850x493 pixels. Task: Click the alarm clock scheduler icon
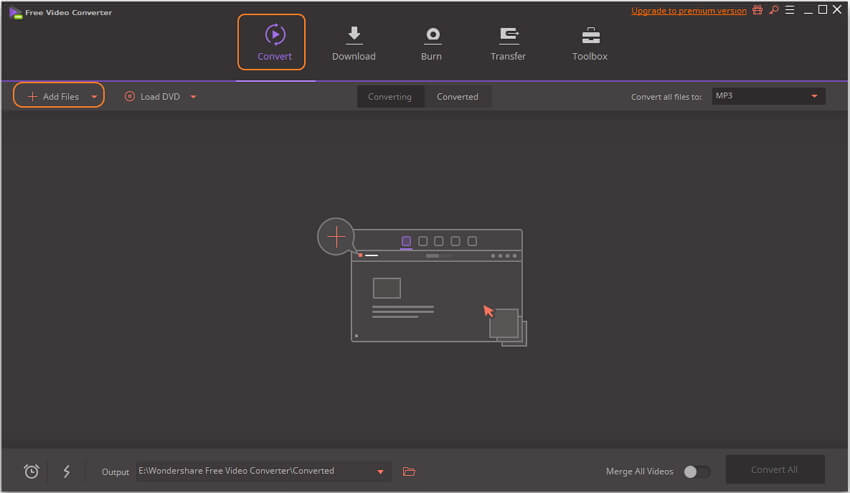click(x=31, y=471)
